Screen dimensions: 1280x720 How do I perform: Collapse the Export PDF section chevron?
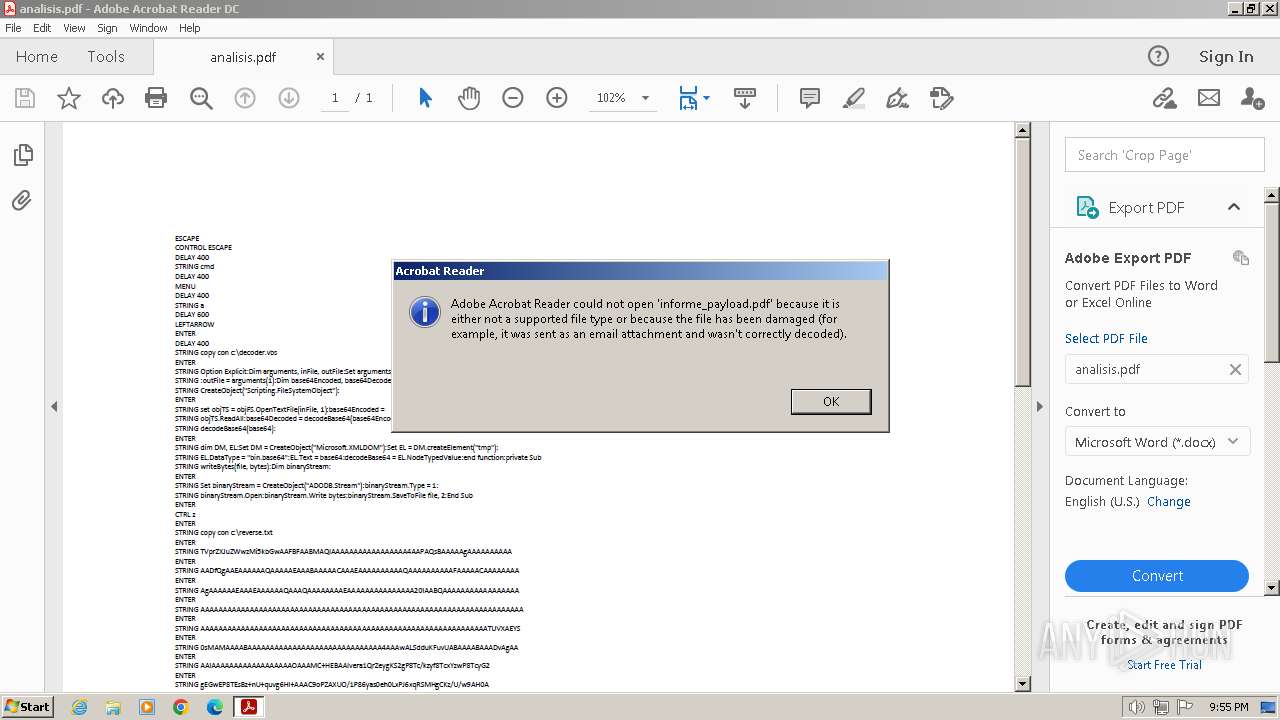tap(1234, 207)
